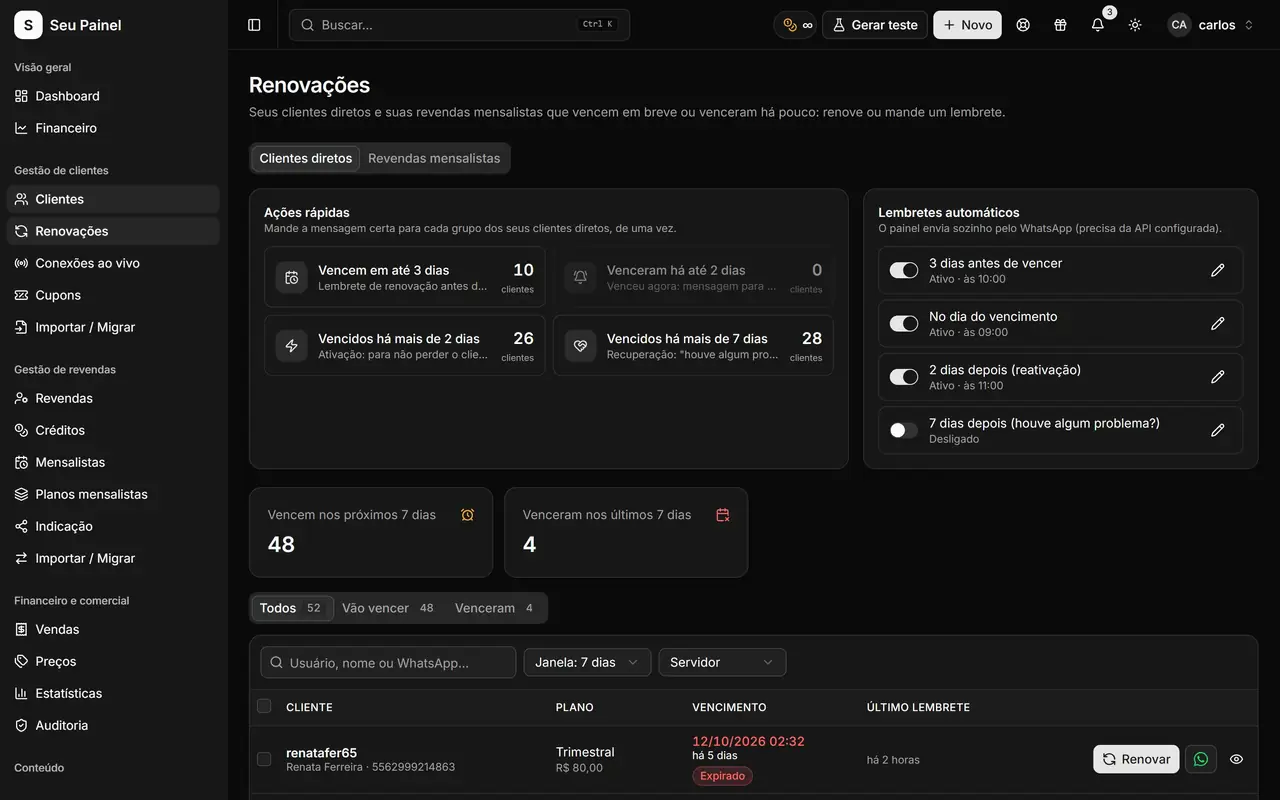Switch theme with the sun icon

[x=1135, y=25]
